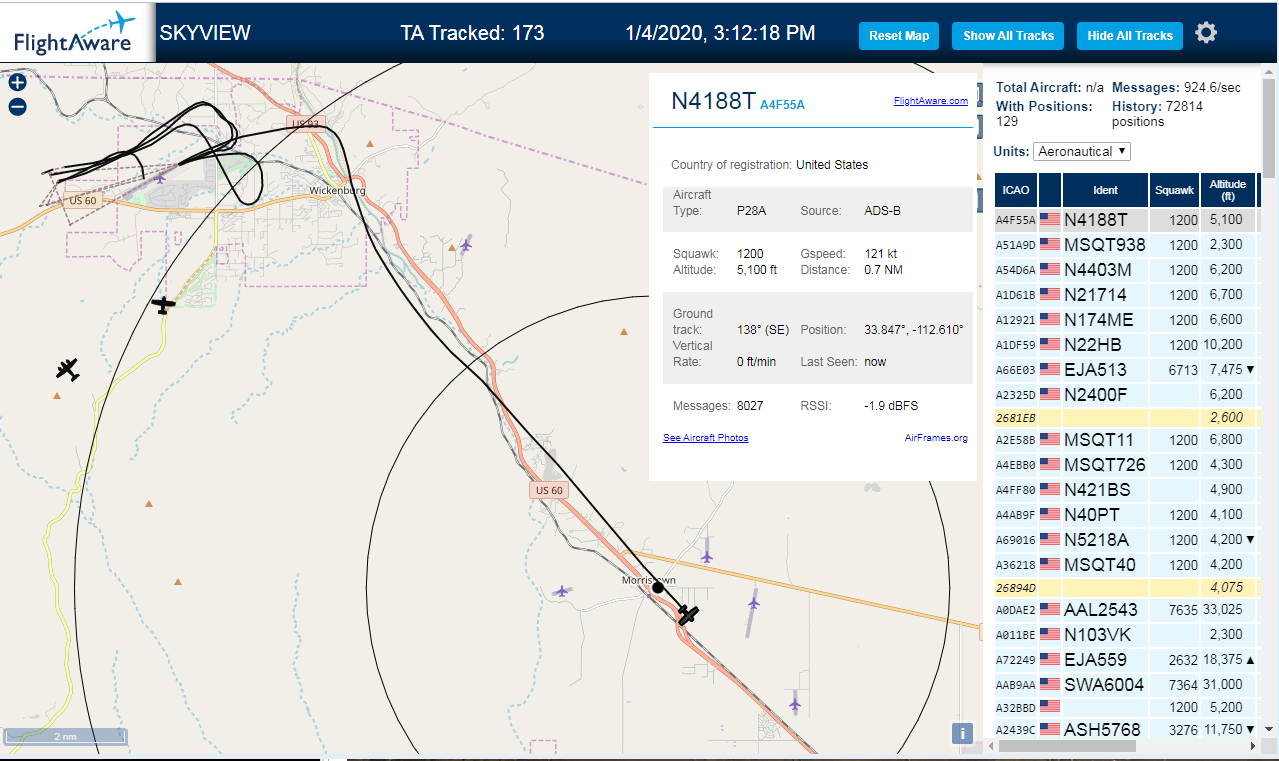The height and width of the screenshot is (761, 1279).
Task: Select the AAL2543 aircraft row
Action: click(1126, 610)
